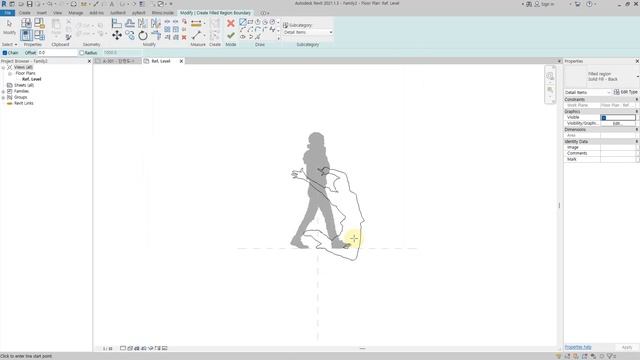This screenshot has height=360, width=640.
Task: Toggle the Chain checkbox
Action: (5, 53)
